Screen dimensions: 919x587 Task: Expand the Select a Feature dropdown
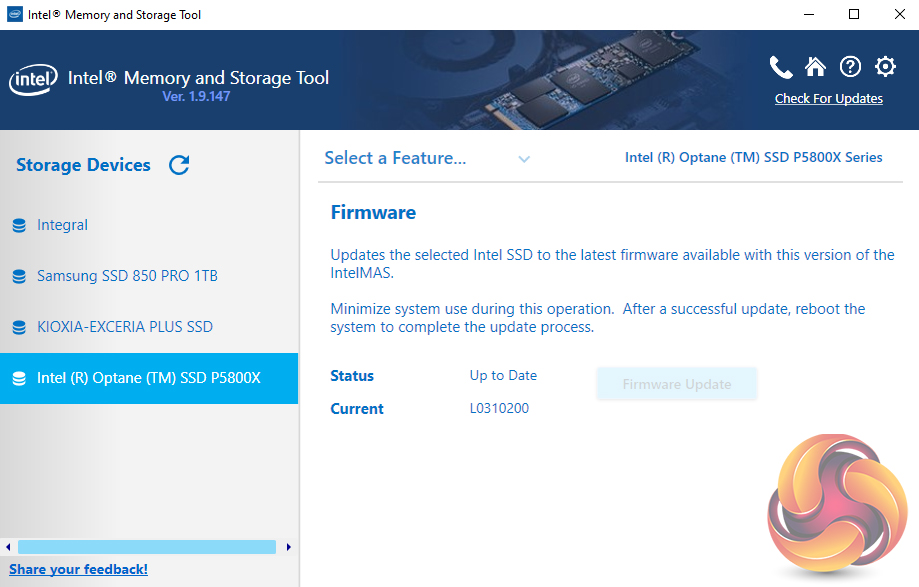pyautogui.click(x=427, y=158)
